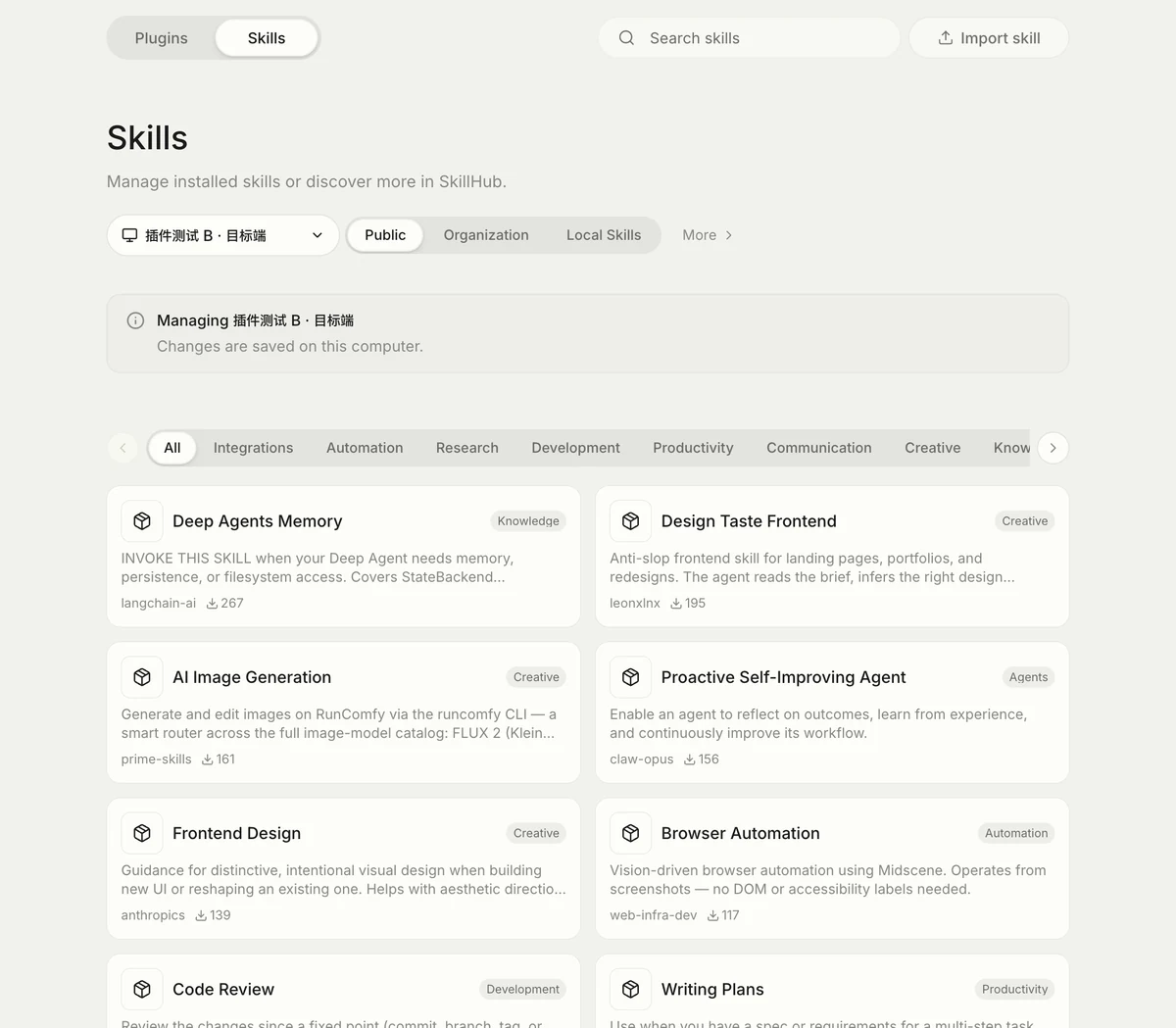Click the Proactive Self-Improving Agent package icon

(631, 677)
